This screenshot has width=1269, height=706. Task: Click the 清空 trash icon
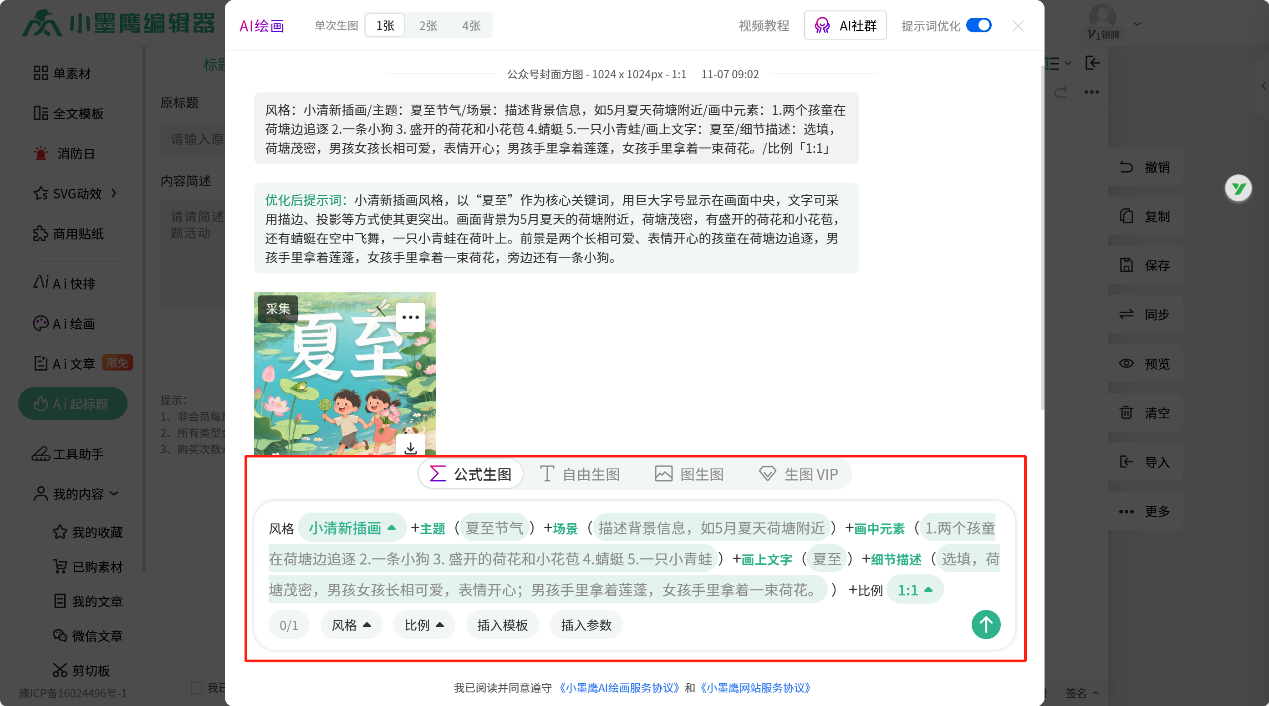1127,412
